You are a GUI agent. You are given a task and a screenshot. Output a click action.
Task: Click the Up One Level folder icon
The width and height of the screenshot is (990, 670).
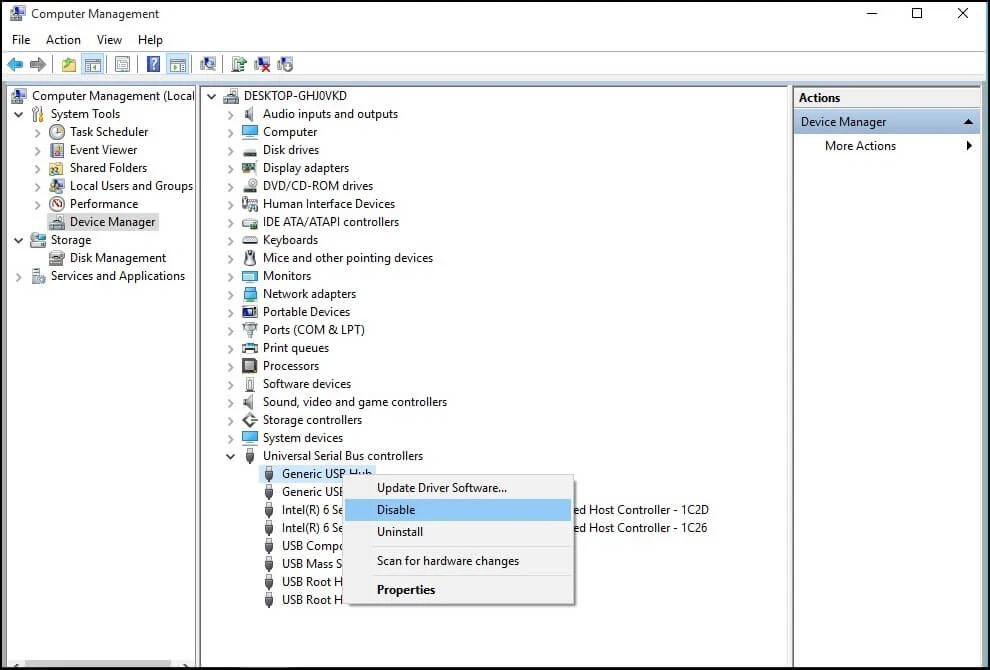click(x=68, y=65)
